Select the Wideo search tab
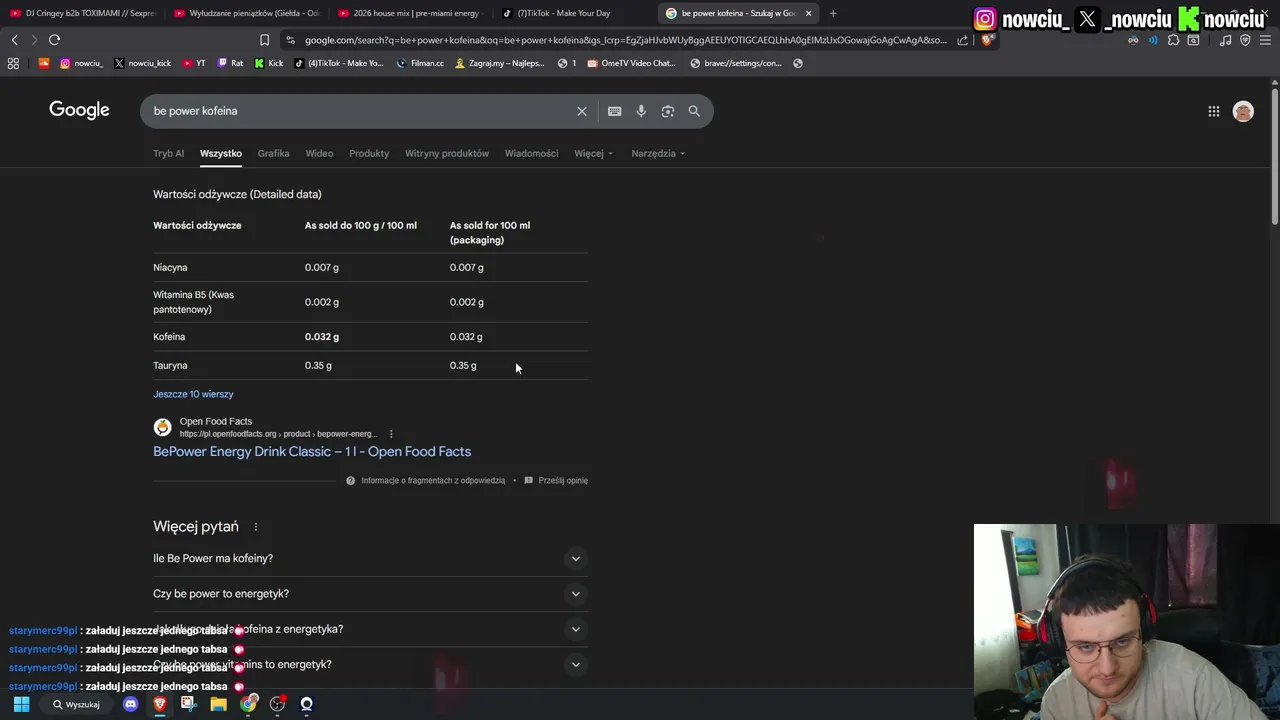Viewport: 1280px width, 720px height. [319, 154]
